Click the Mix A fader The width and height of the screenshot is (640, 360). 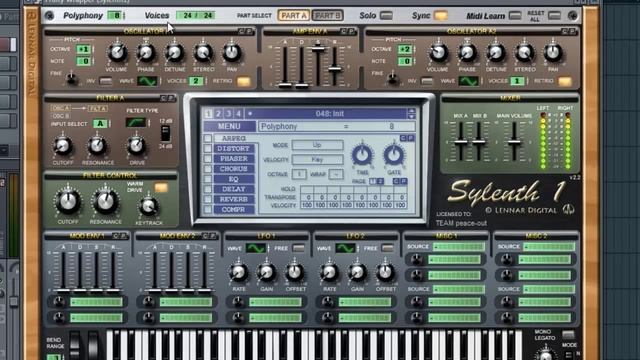pos(461,142)
